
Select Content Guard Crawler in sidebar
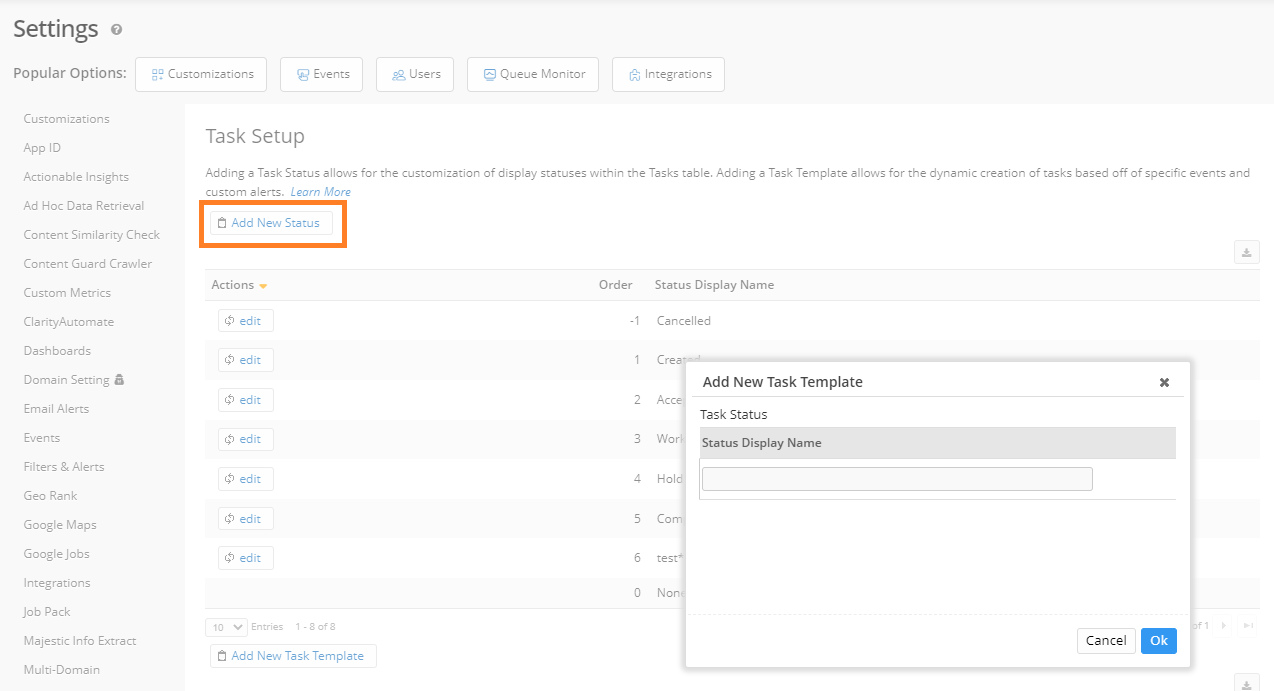(x=88, y=264)
